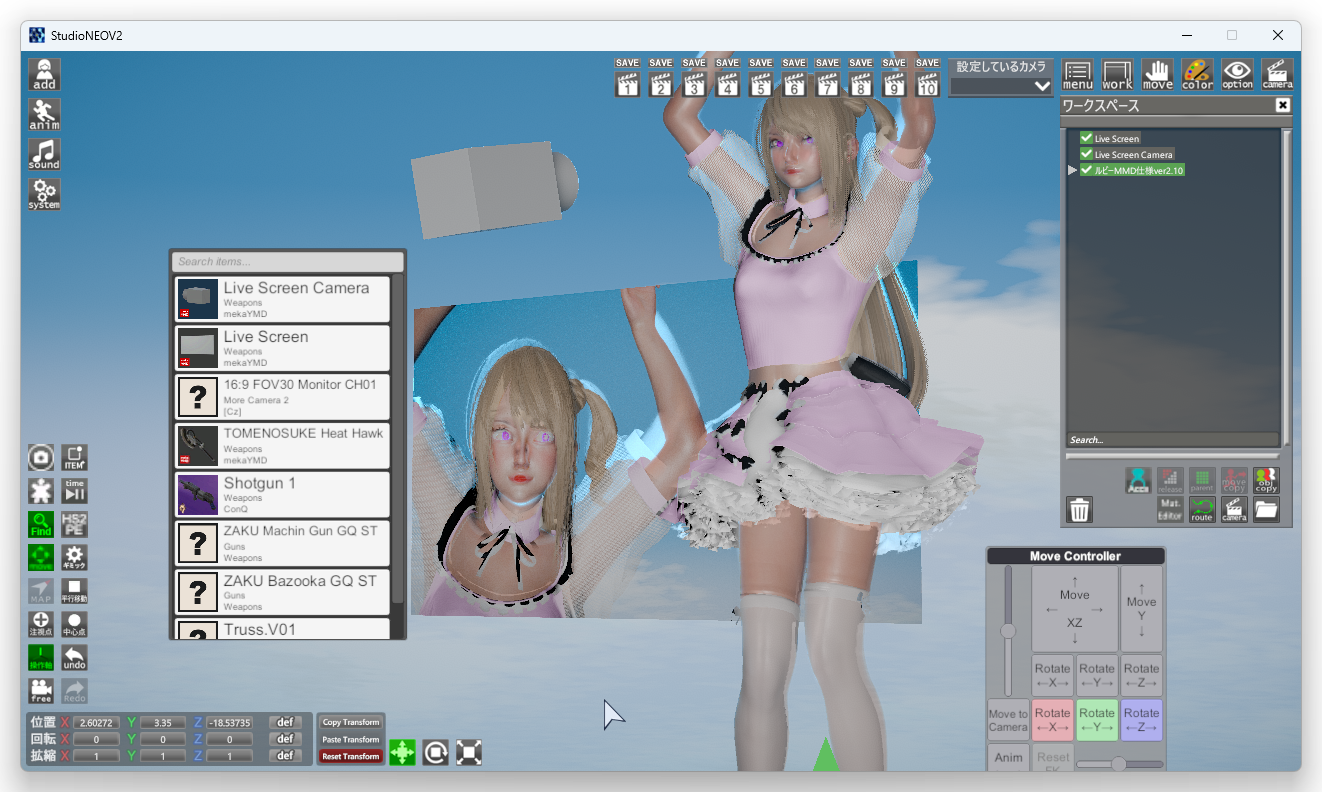Click the time play/pause icon
Screen dimensions: 1322x792
click(75, 490)
